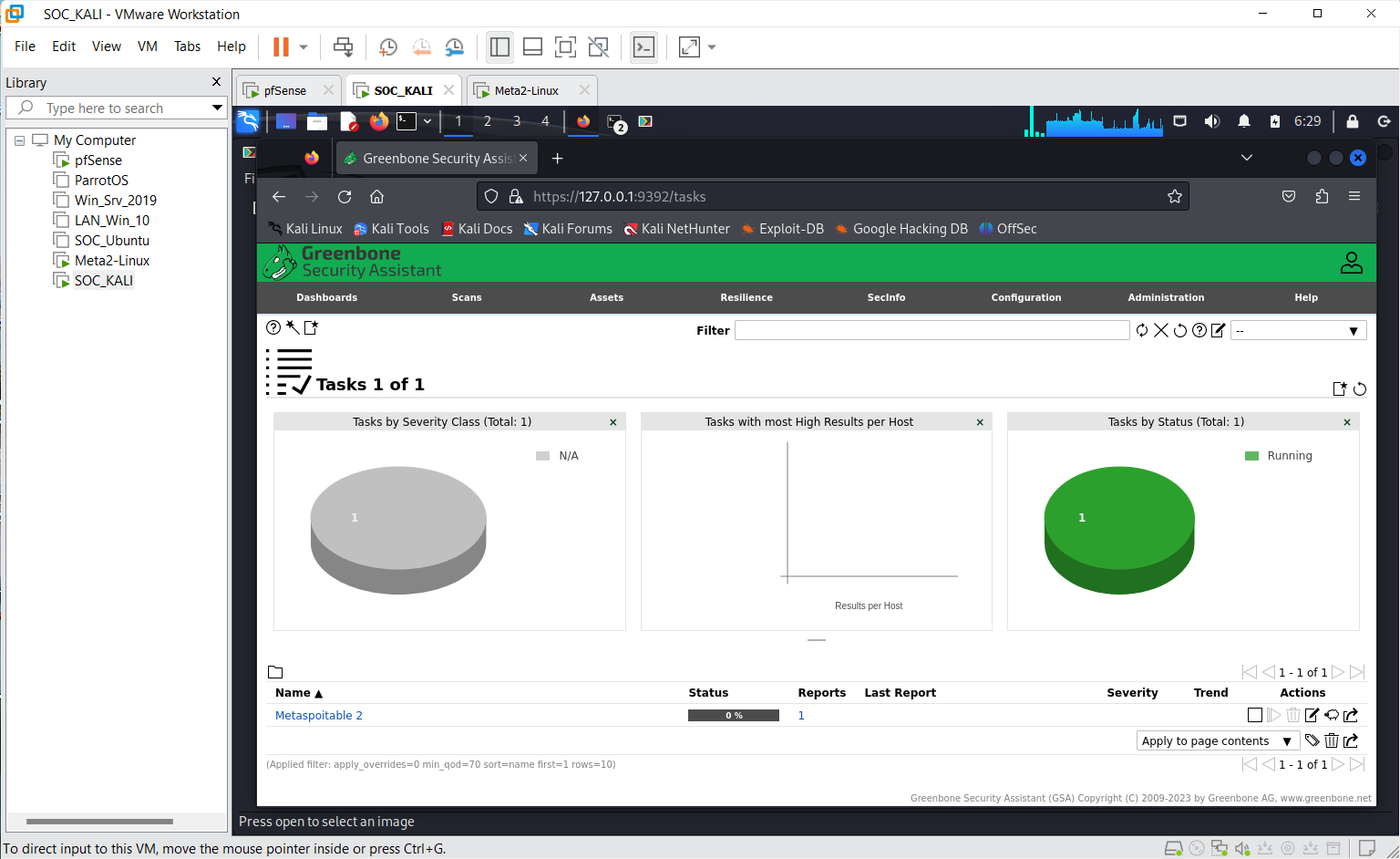This screenshot has width=1400, height=859.
Task: Add tag to page contents
Action: click(x=1312, y=740)
